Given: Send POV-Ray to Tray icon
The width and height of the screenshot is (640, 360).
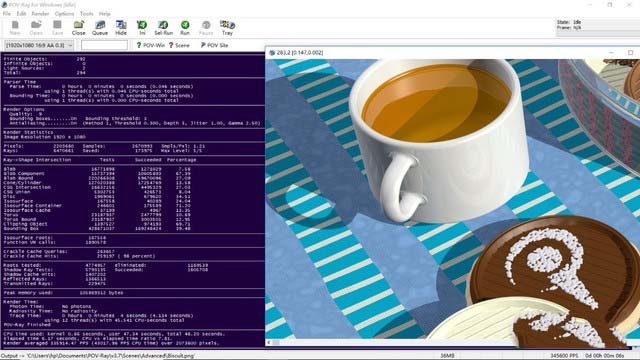Looking at the screenshot, I should (x=227, y=28).
